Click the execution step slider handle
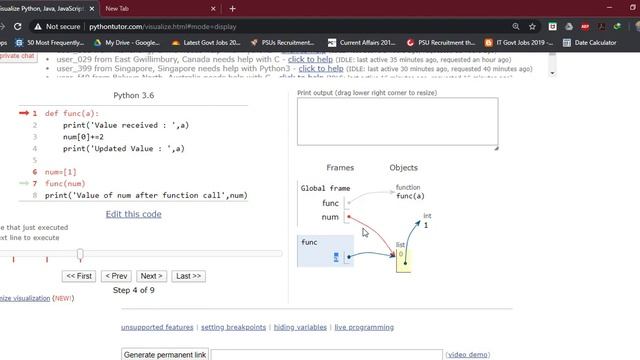 80,254
